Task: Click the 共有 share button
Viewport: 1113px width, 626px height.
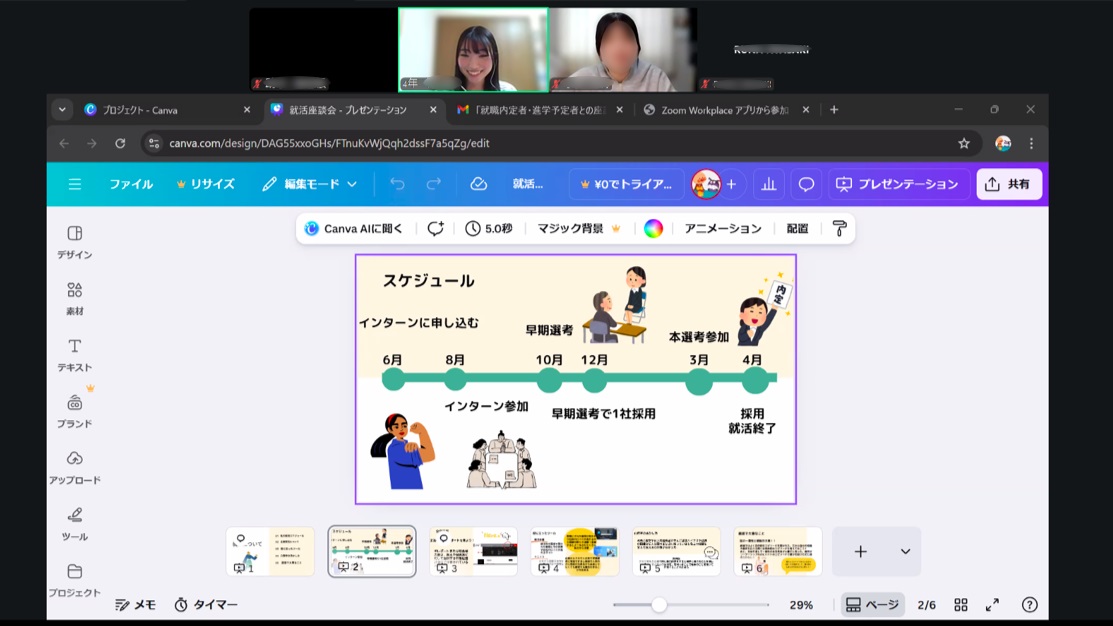Action: [x=1009, y=184]
